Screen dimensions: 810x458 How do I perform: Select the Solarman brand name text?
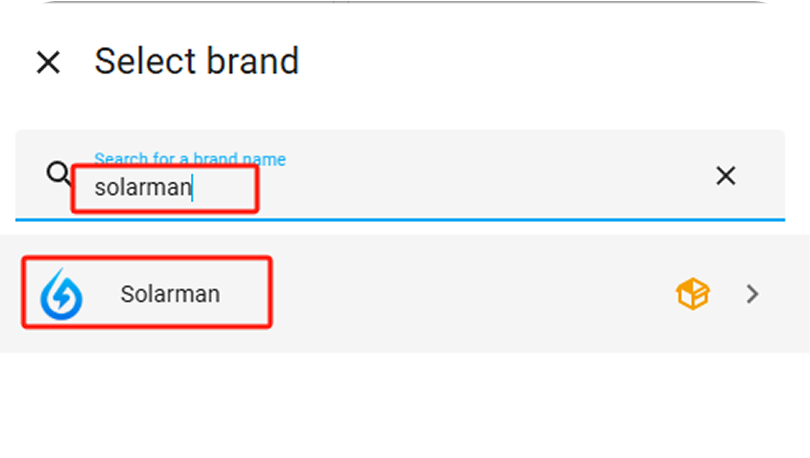pyautogui.click(x=170, y=294)
